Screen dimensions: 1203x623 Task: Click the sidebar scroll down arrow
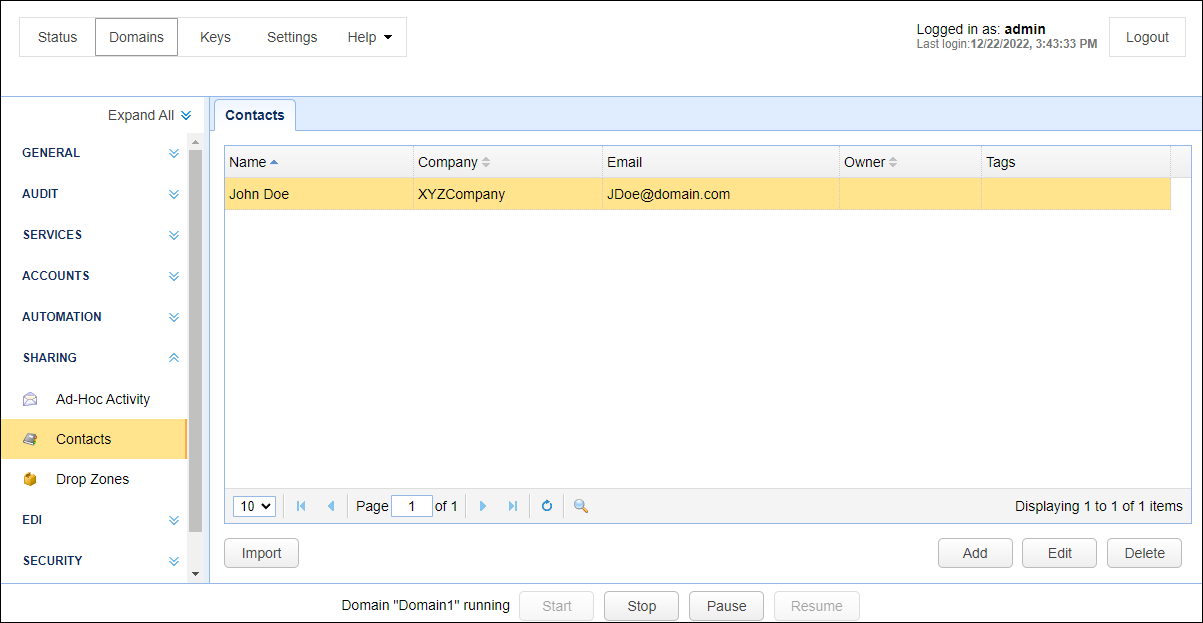(x=195, y=574)
